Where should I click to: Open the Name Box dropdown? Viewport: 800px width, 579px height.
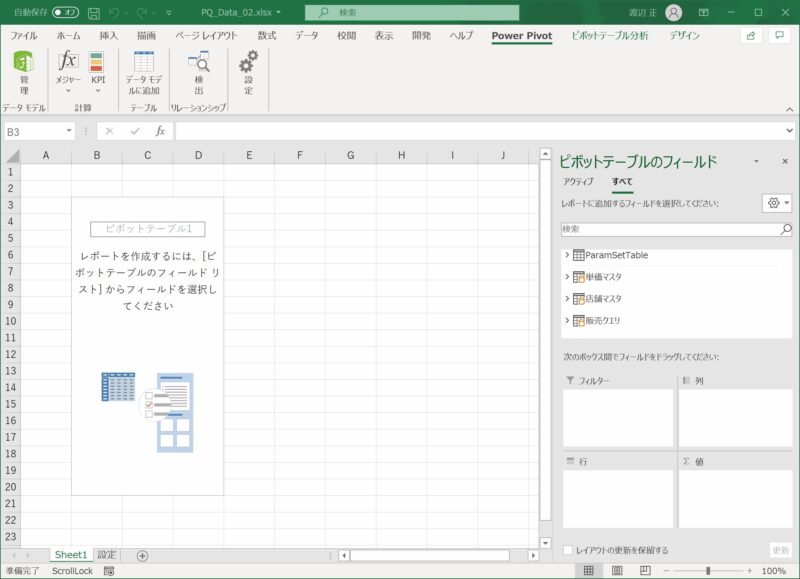pos(70,131)
